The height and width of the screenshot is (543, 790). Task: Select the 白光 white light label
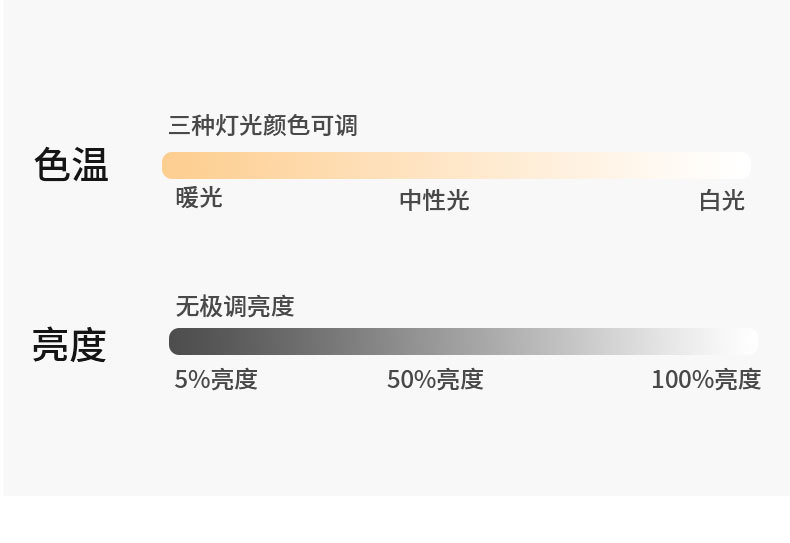coord(721,201)
